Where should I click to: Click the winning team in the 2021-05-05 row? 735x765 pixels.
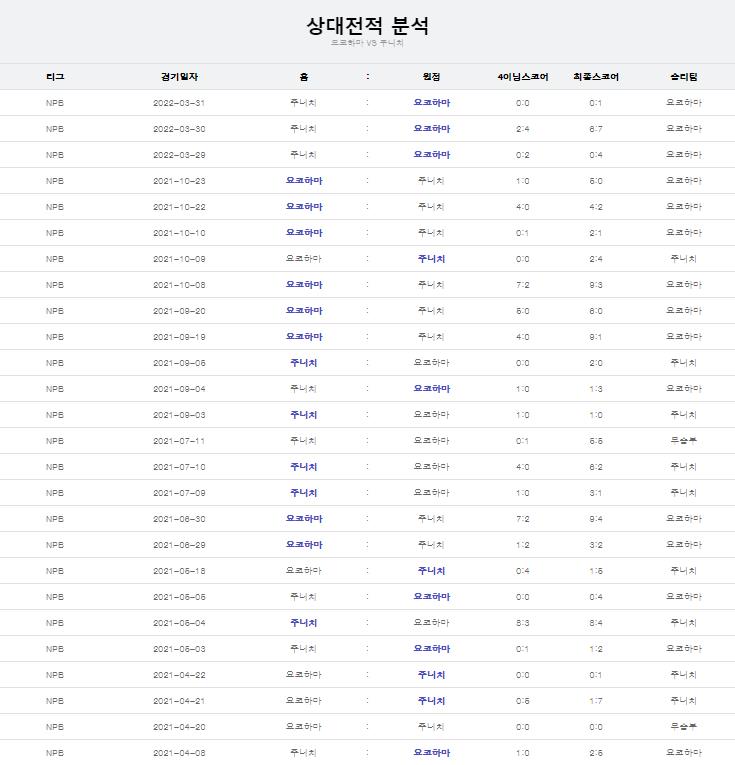click(684, 597)
